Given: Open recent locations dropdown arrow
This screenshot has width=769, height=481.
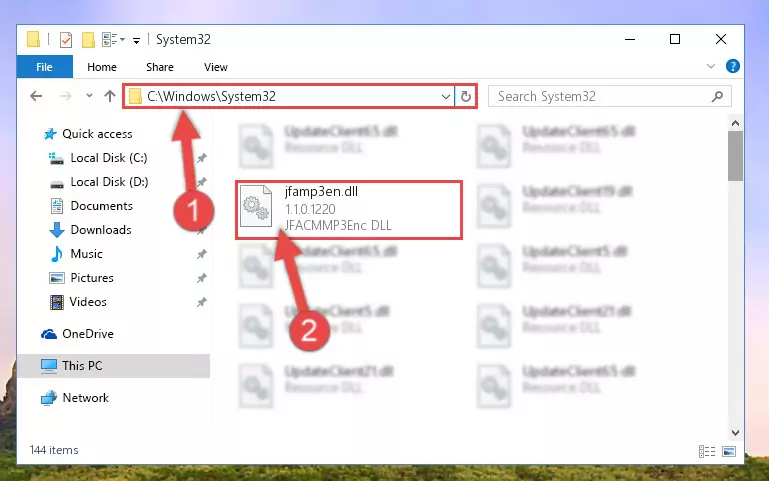Looking at the screenshot, I should point(89,96).
